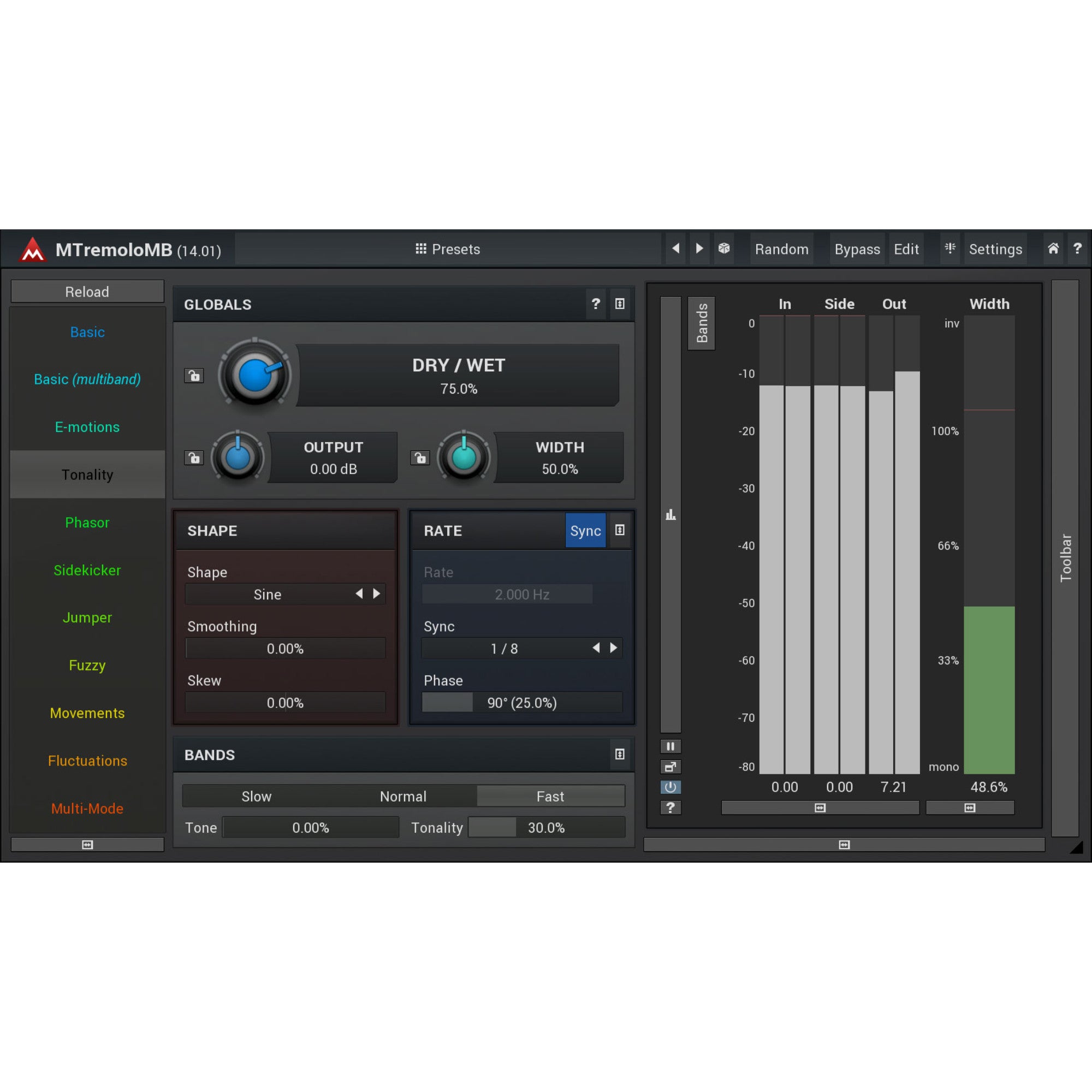The height and width of the screenshot is (1092, 1092).
Task: Go to previous preset arrow
Action: (x=675, y=248)
